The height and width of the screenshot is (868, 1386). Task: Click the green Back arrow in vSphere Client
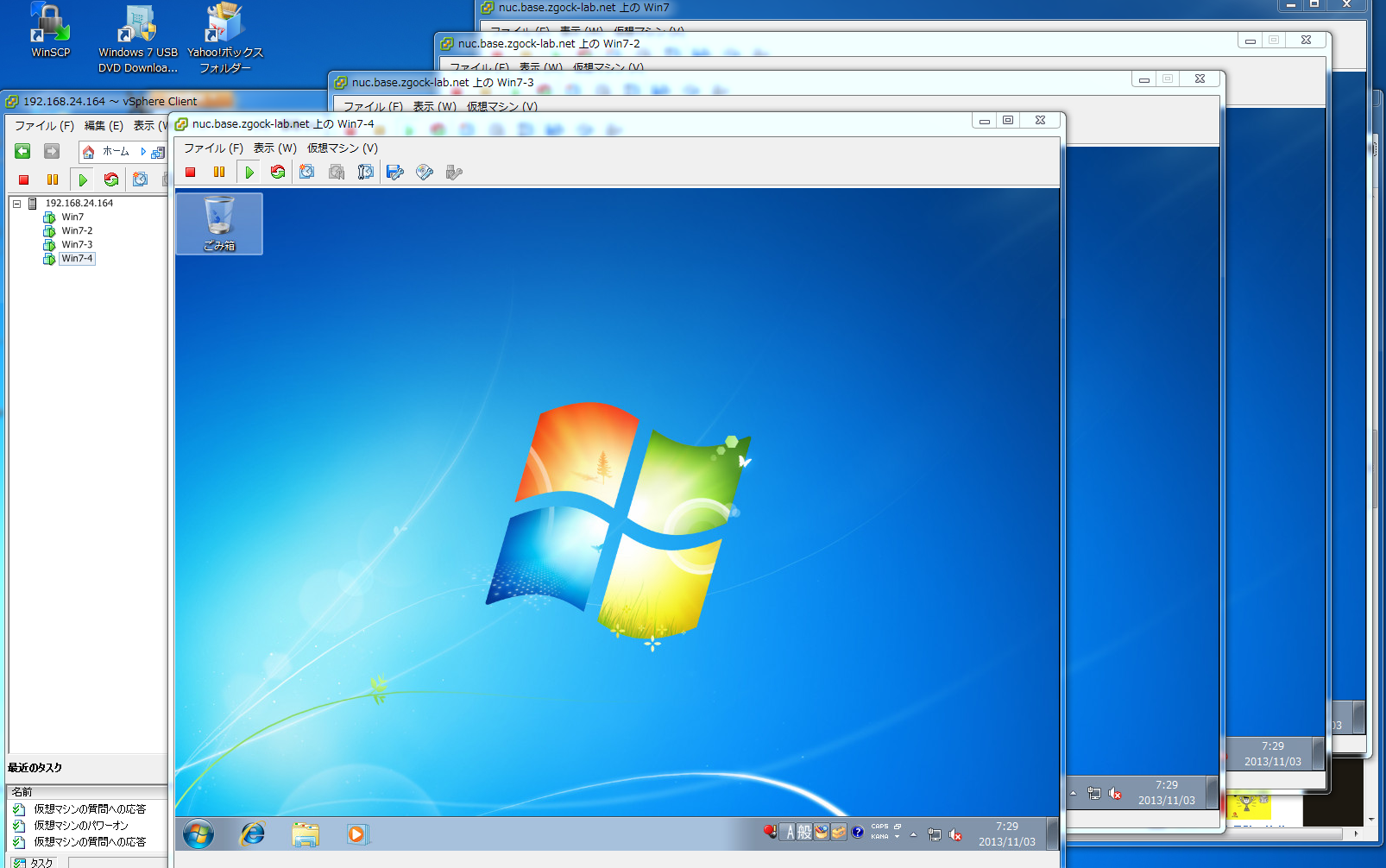coord(22,152)
